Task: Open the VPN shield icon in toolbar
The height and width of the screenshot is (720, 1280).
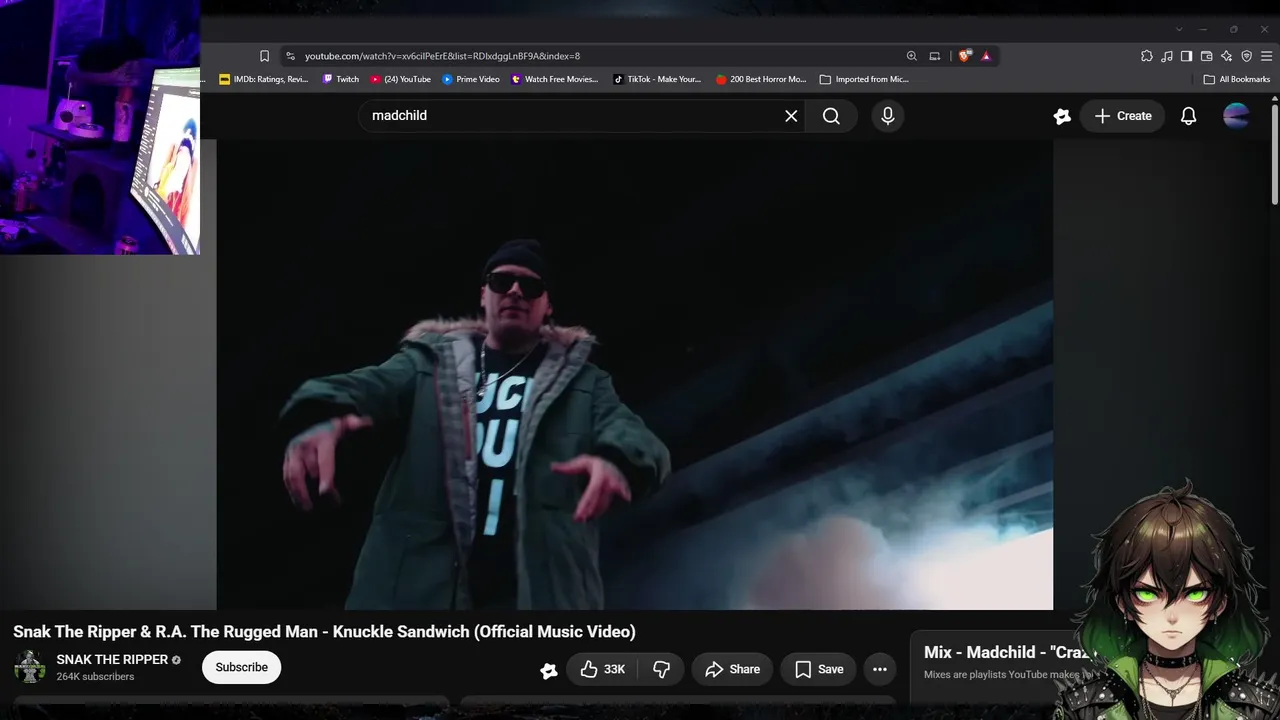Action: (x=1246, y=56)
